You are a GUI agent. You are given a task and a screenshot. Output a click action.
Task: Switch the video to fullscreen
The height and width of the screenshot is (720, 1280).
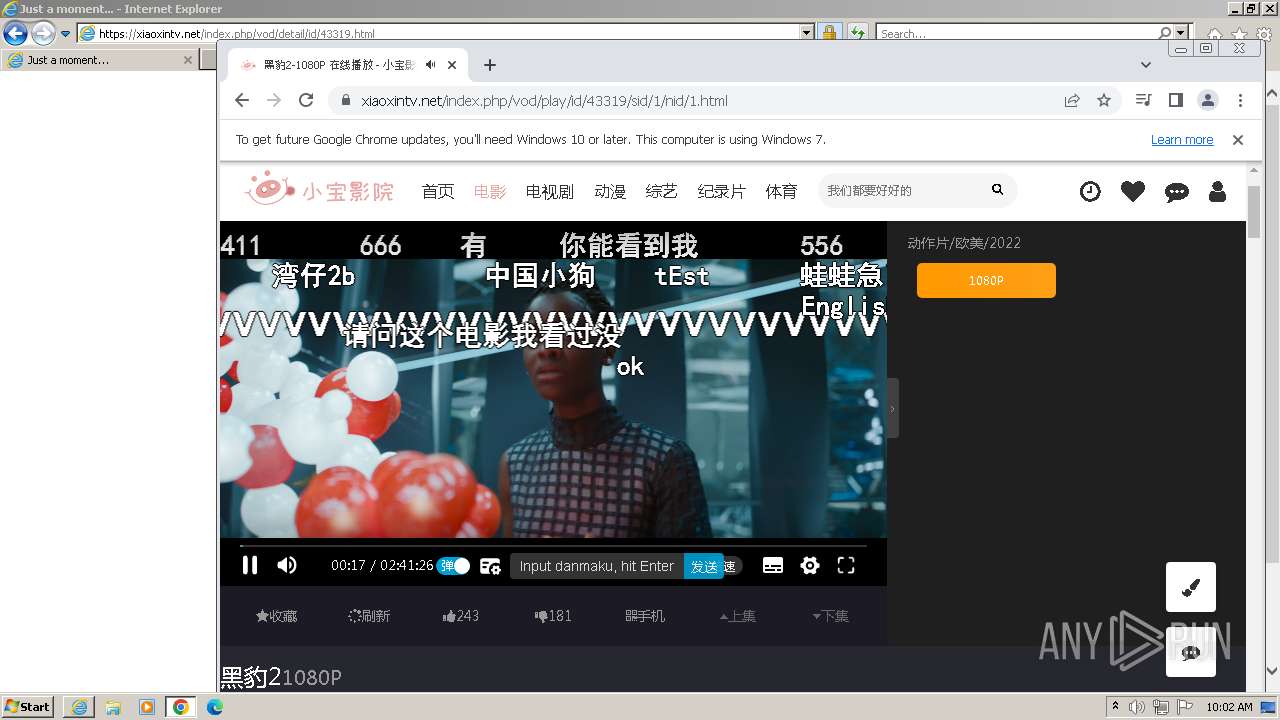(846, 566)
